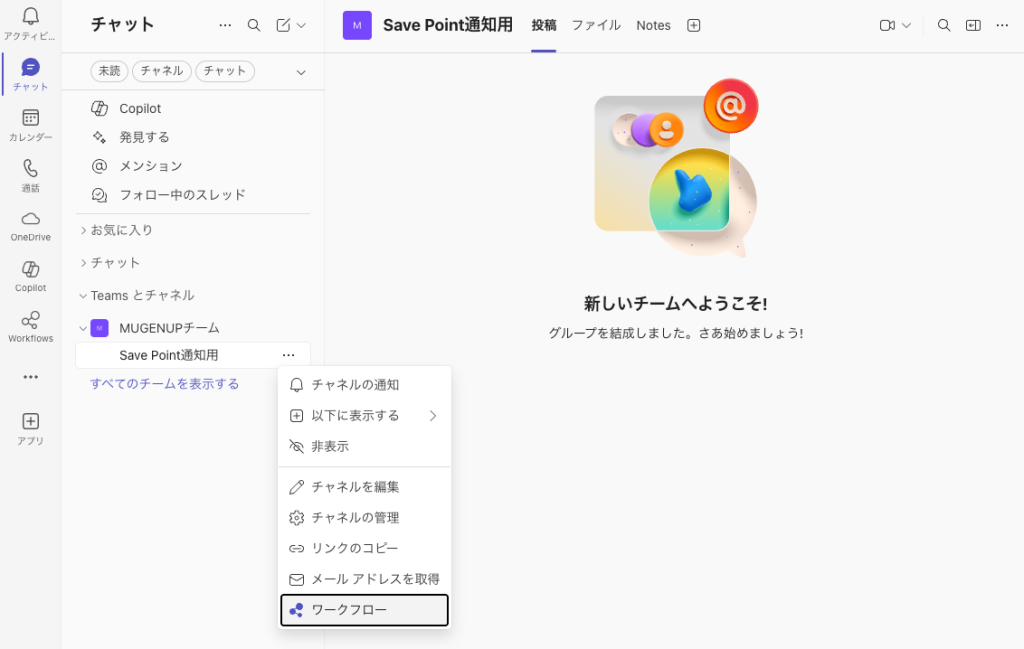1024x649 pixels.
Task: Click the add tab plus icon beside Notes
Action: click(x=694, y=25)
